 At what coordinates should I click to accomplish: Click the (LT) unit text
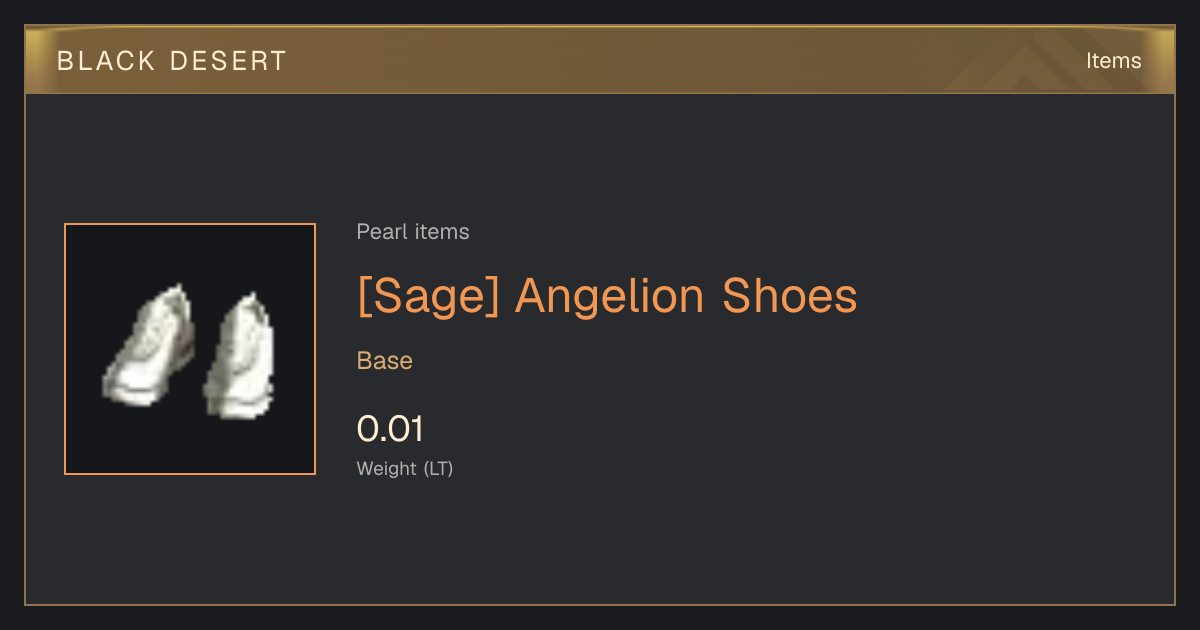pyautogui.click(x=438, y=468)
